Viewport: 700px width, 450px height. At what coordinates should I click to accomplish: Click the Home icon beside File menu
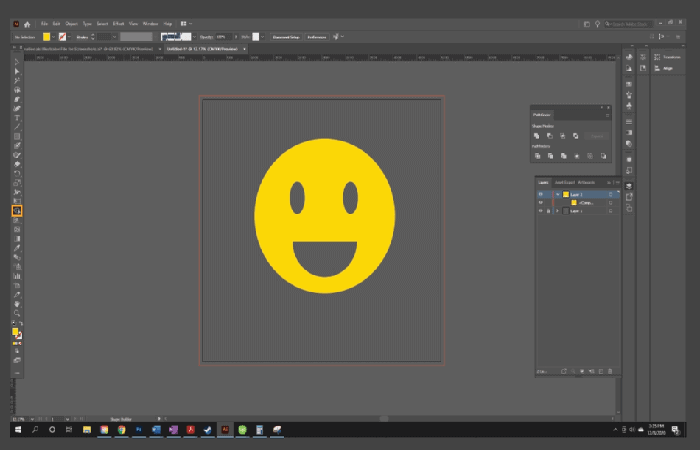click(27, 24)
